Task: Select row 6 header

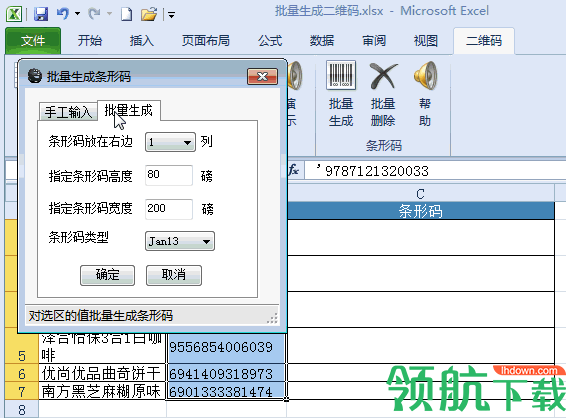Action: (22, 373)
